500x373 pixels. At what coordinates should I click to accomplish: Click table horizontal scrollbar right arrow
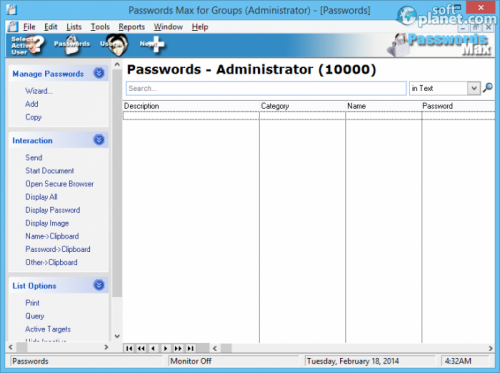pos(490,348)
